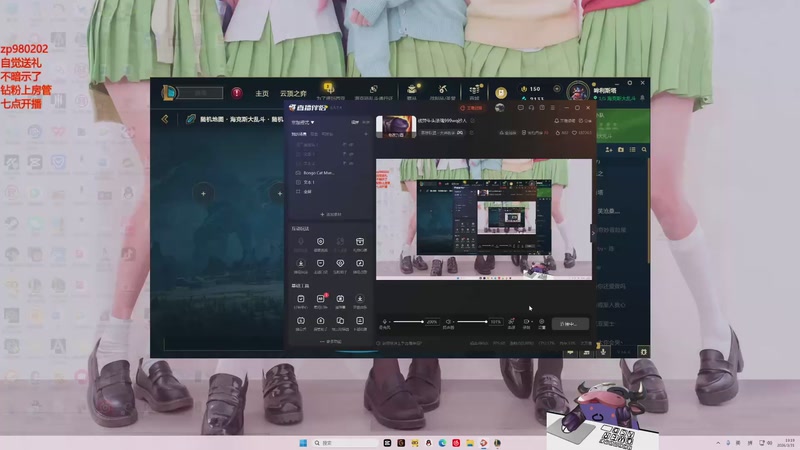Open the headset support icon

coord(531,108)
